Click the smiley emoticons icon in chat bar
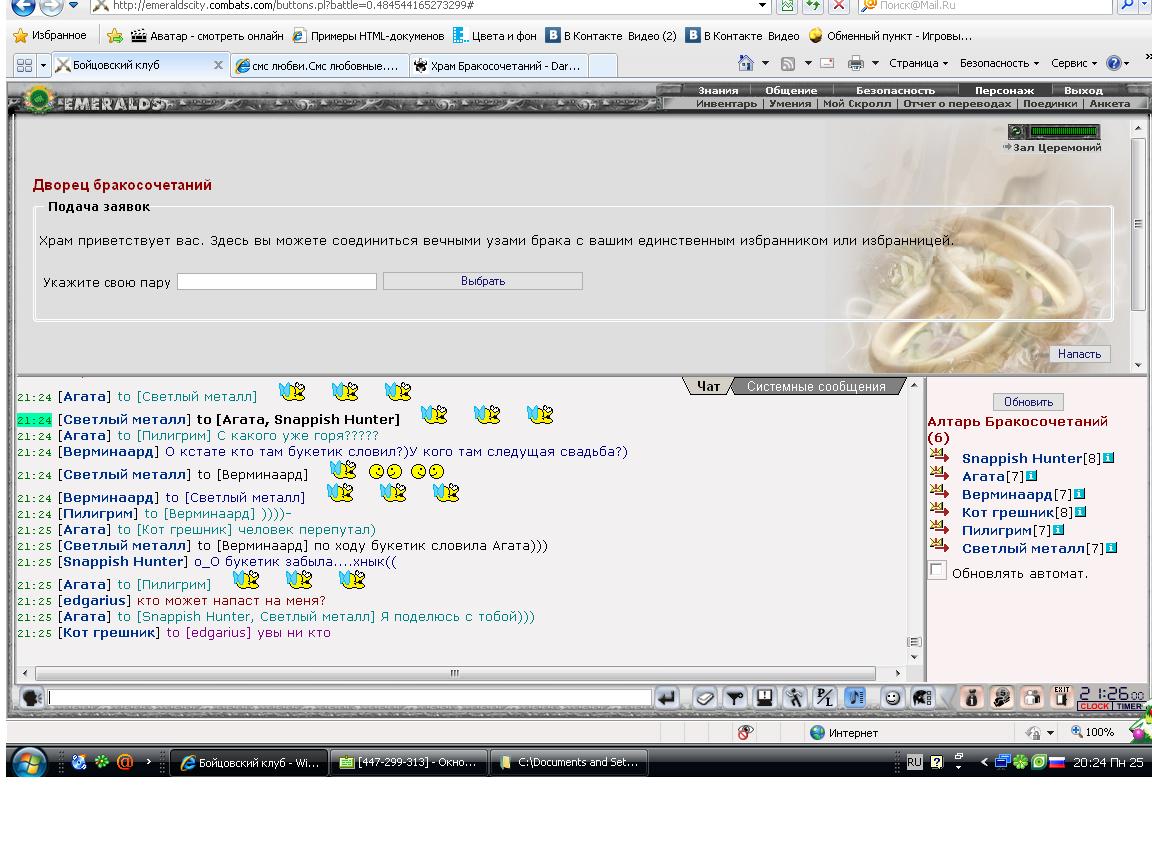 pos(892,697)
